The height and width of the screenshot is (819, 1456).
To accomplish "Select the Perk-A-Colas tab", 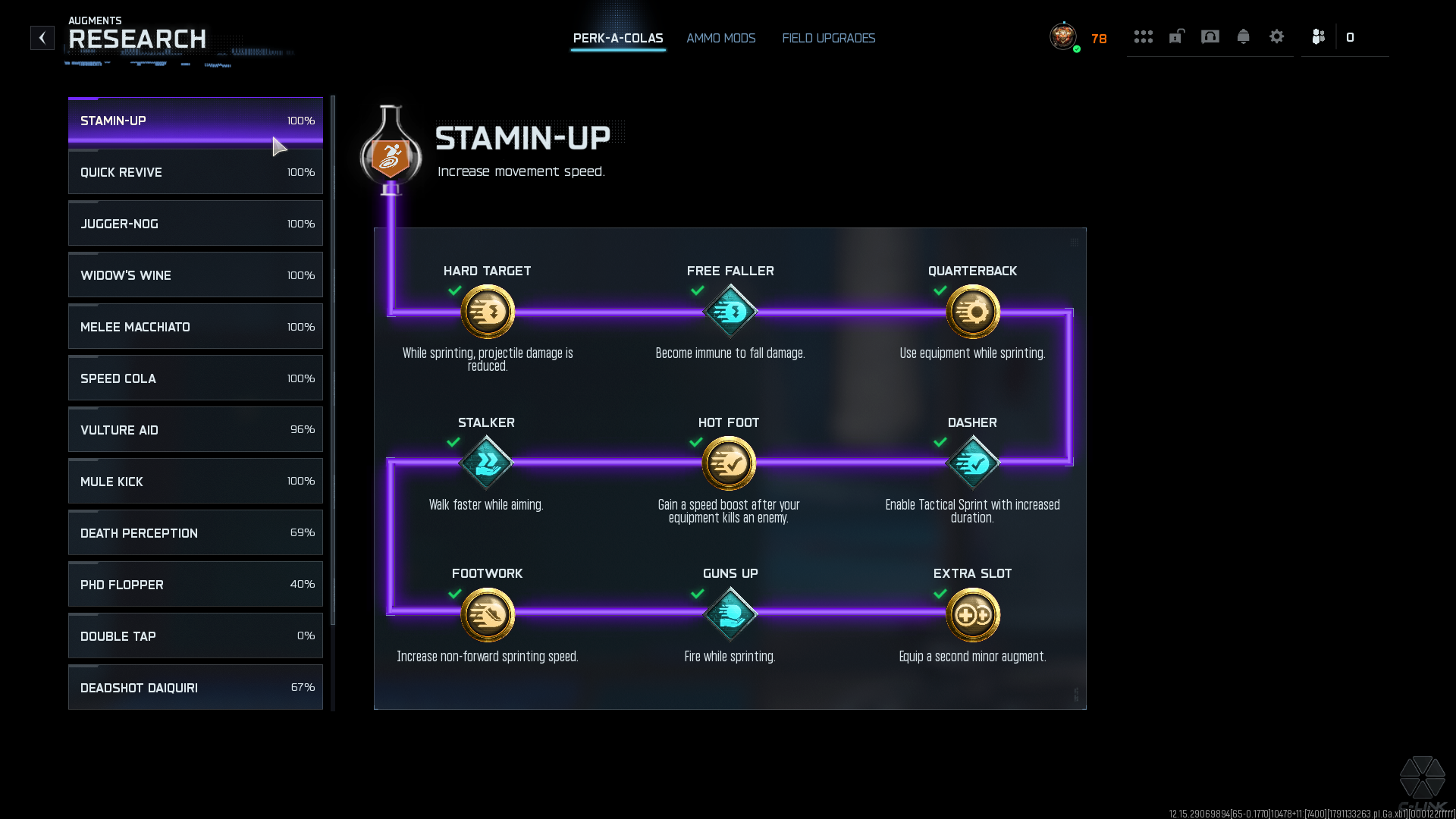I will tap(618, 38).
